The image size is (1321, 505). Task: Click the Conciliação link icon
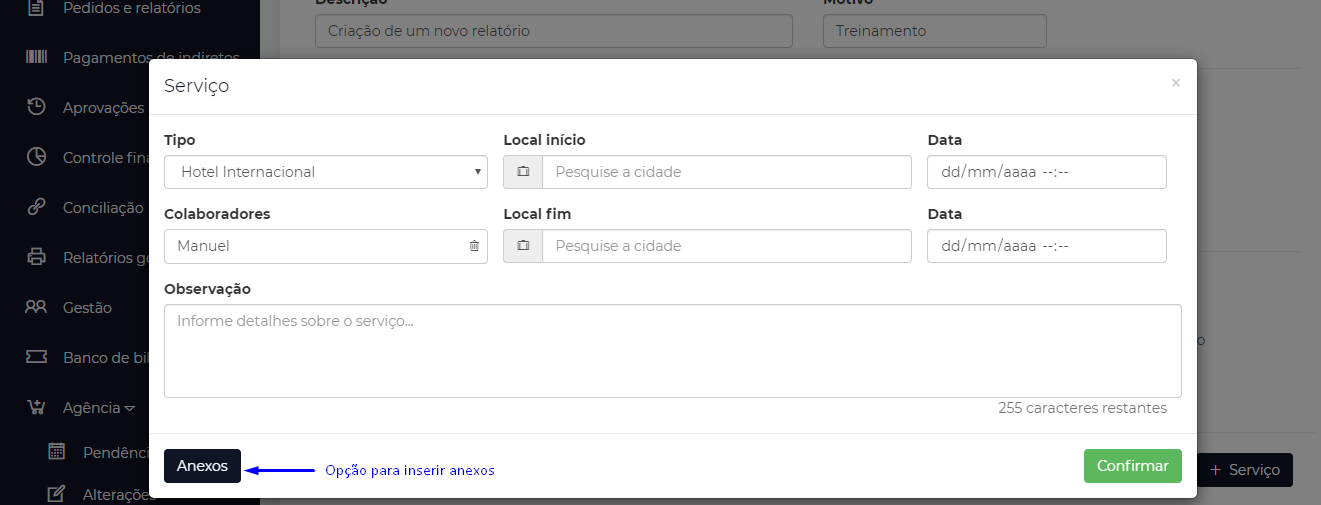(x=36, y=207)
